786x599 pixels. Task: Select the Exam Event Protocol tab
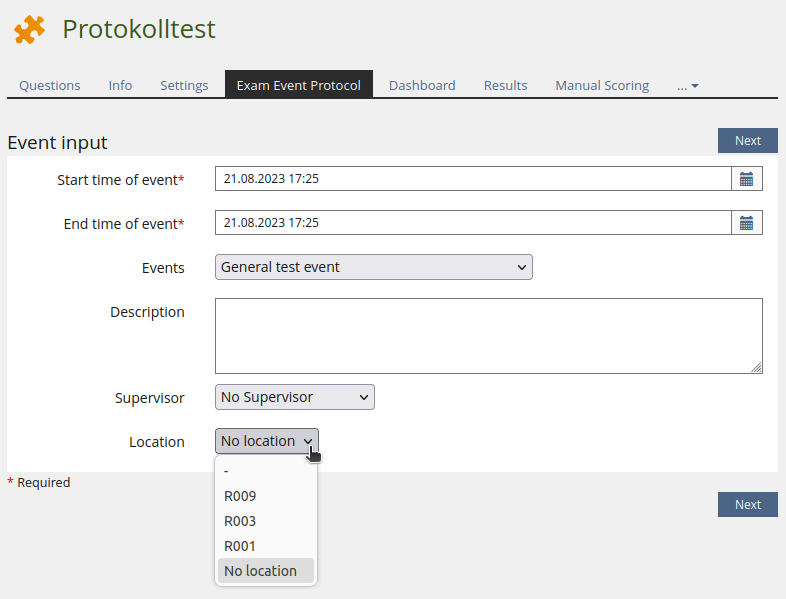click(x=298, y=86)
